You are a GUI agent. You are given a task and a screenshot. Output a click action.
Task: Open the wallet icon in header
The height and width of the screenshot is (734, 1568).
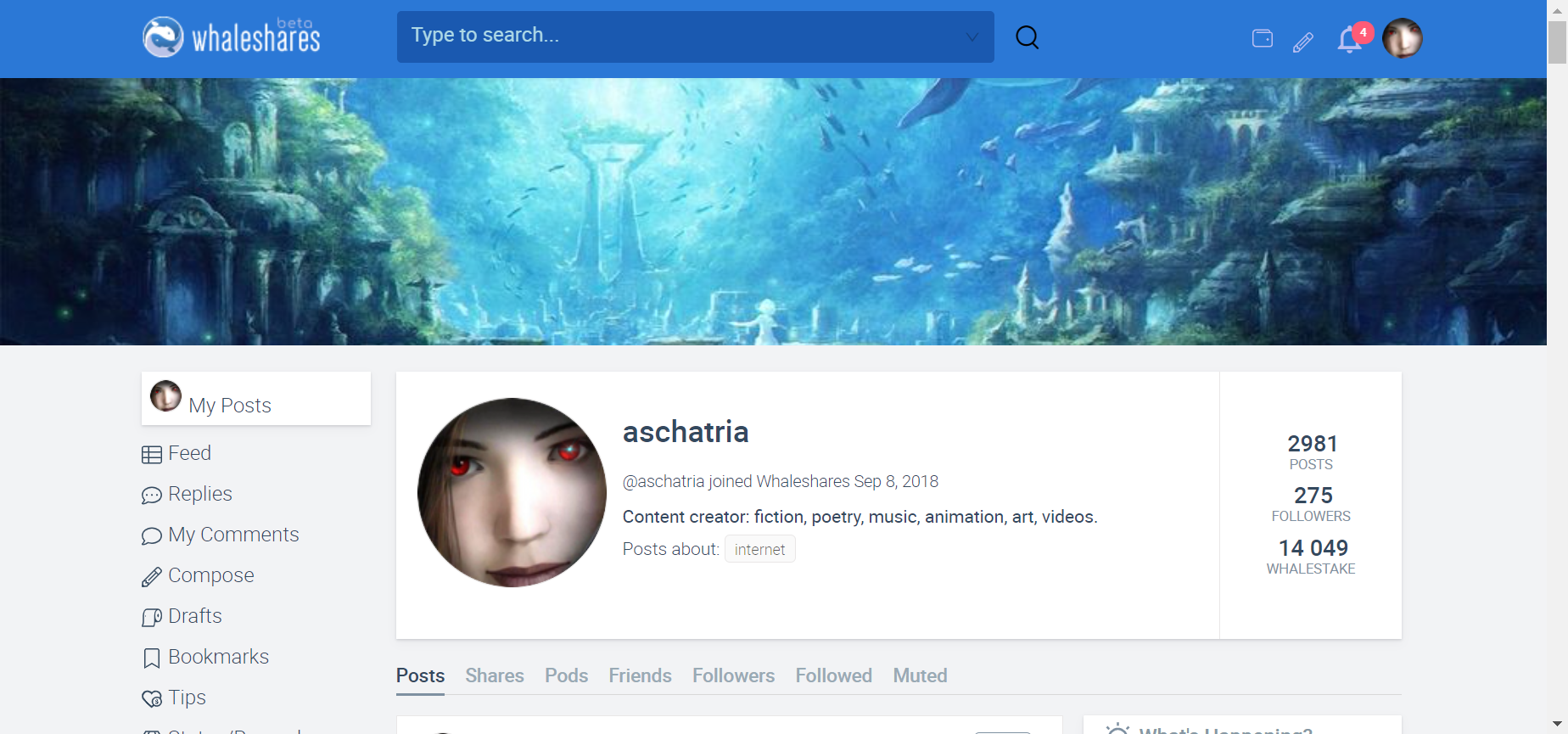pos(1263,38)
